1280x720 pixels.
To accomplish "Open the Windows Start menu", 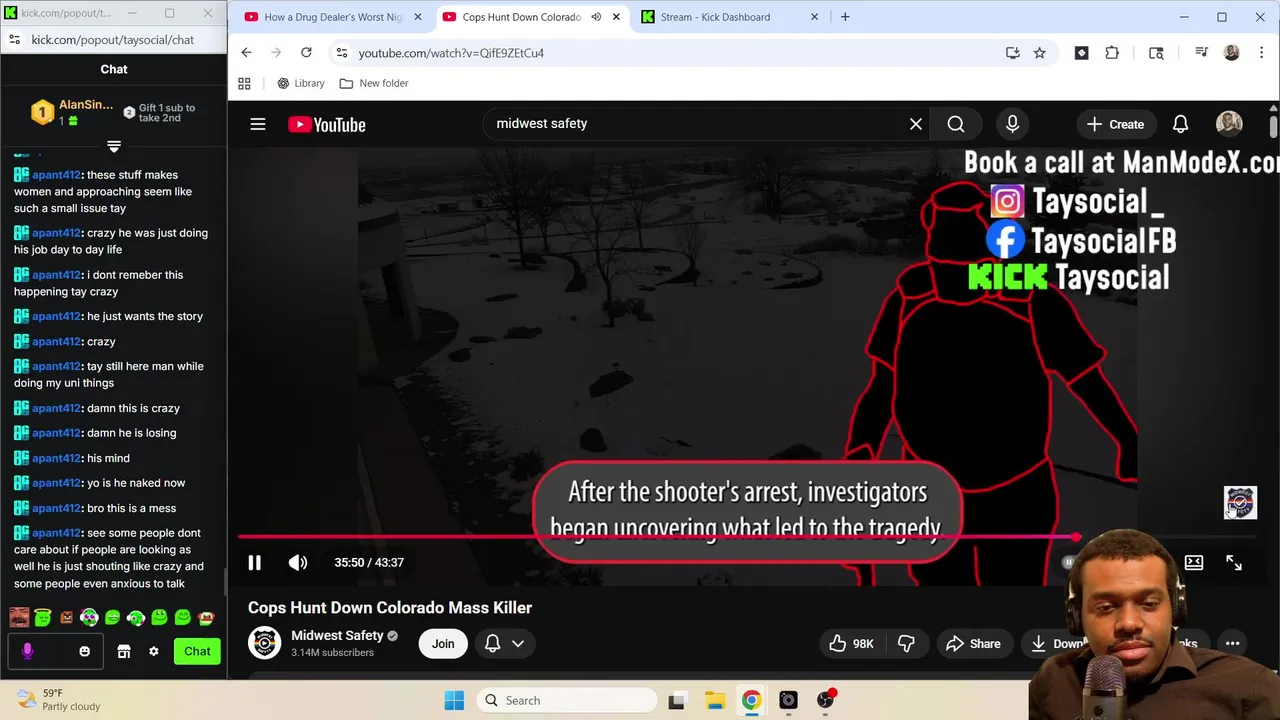I will (x=454, y=700).
